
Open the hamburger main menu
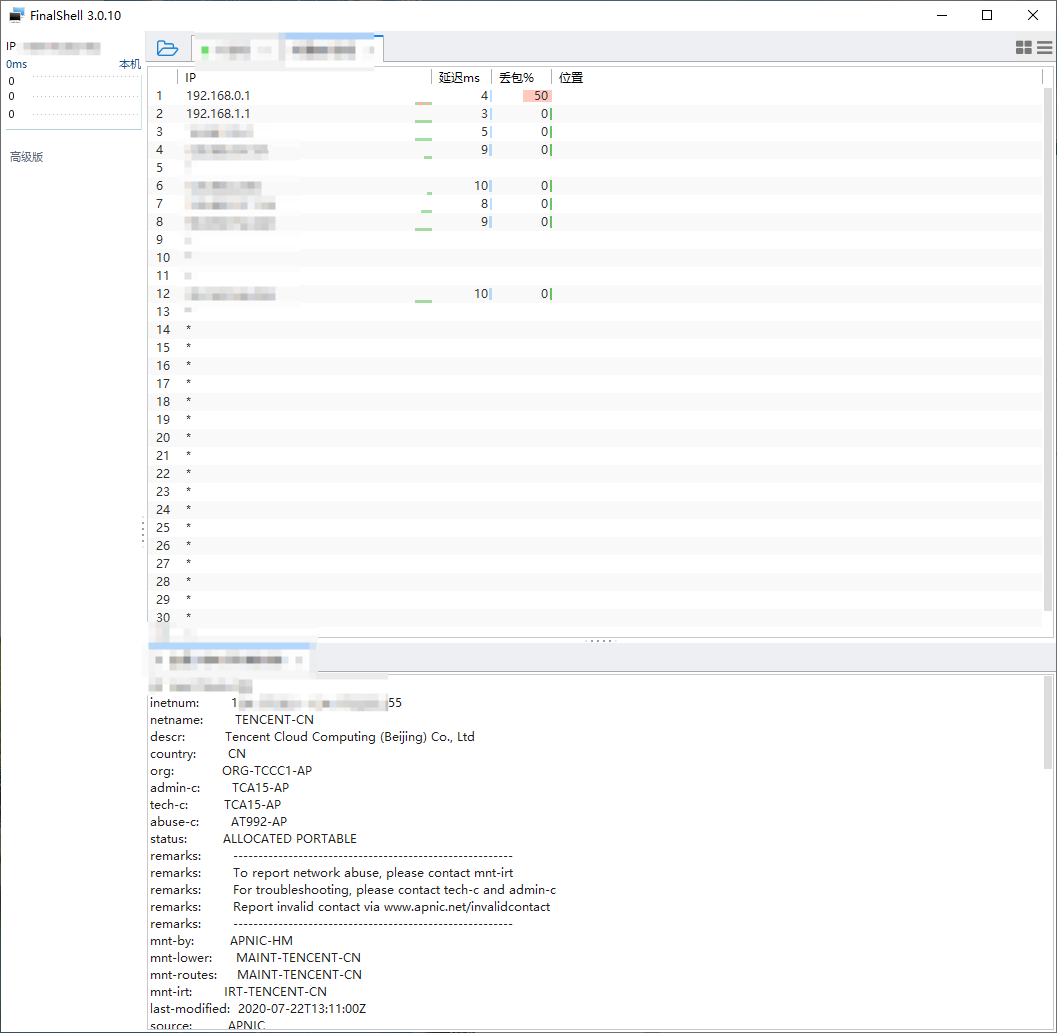click(1044, 47)
